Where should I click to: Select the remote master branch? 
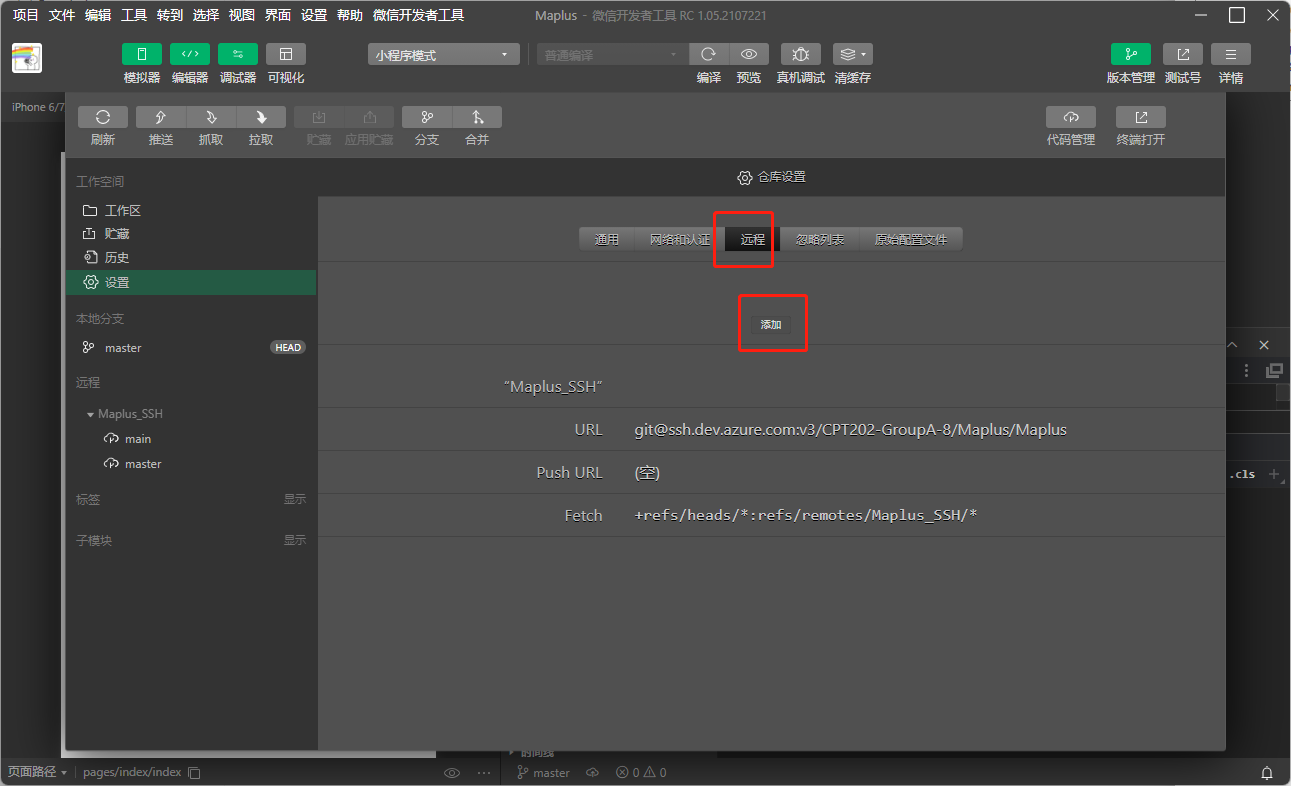click(191, 464)
